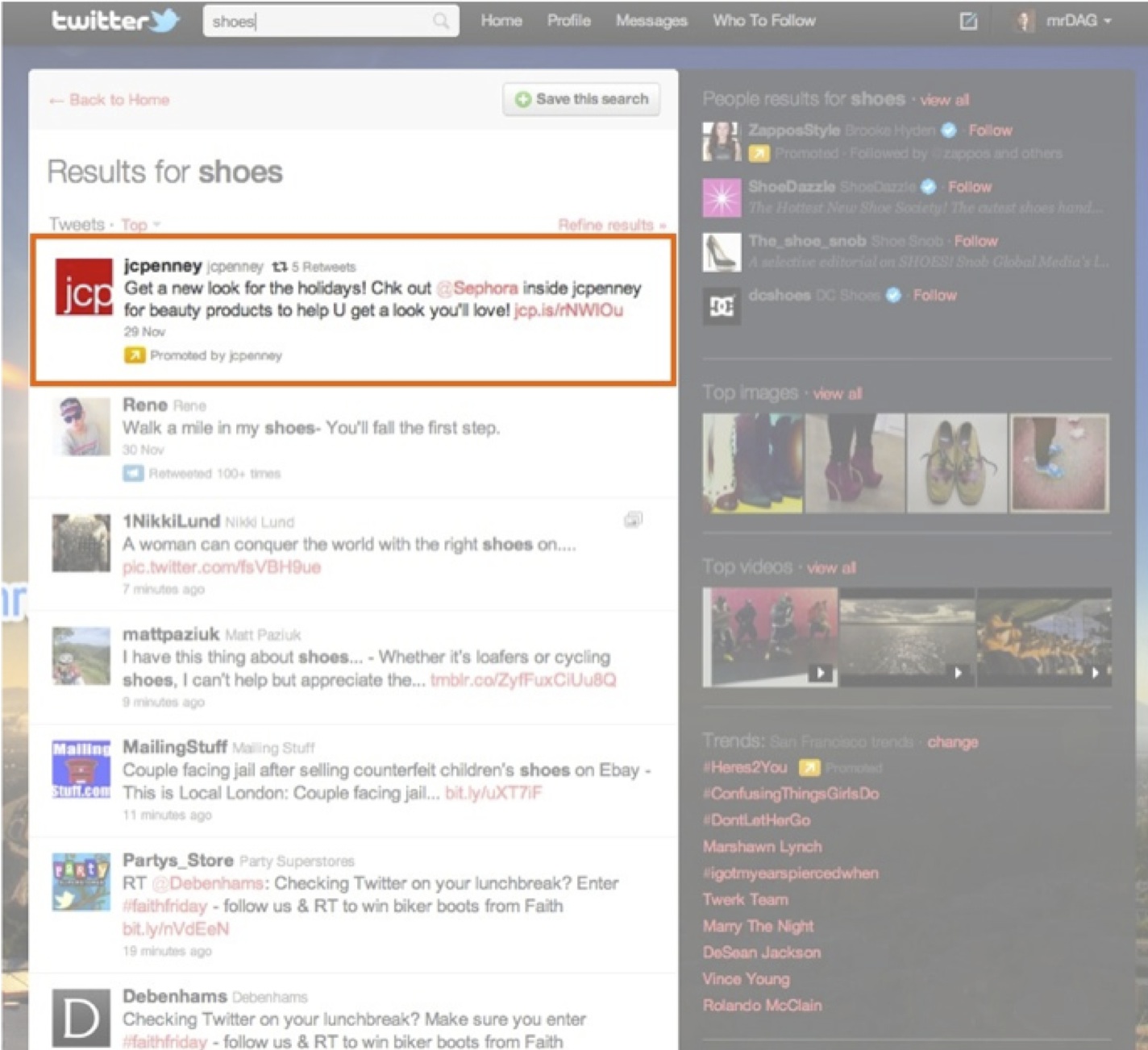Click Rene's profile avatar
Image resolution: width=1148 pixels, height=1050 pixels.
point(81,426)
